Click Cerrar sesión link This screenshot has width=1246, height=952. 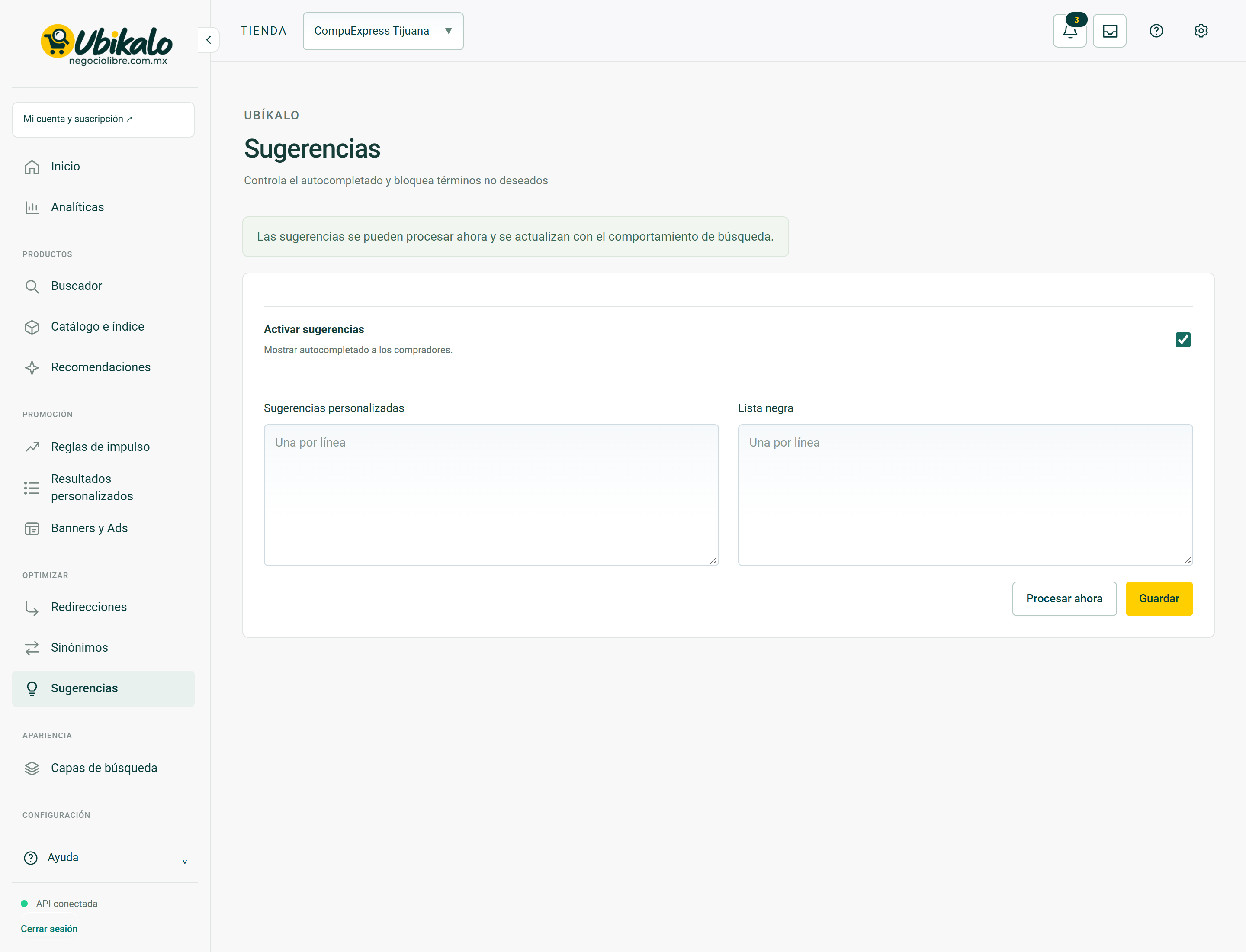tap(49, 929)
